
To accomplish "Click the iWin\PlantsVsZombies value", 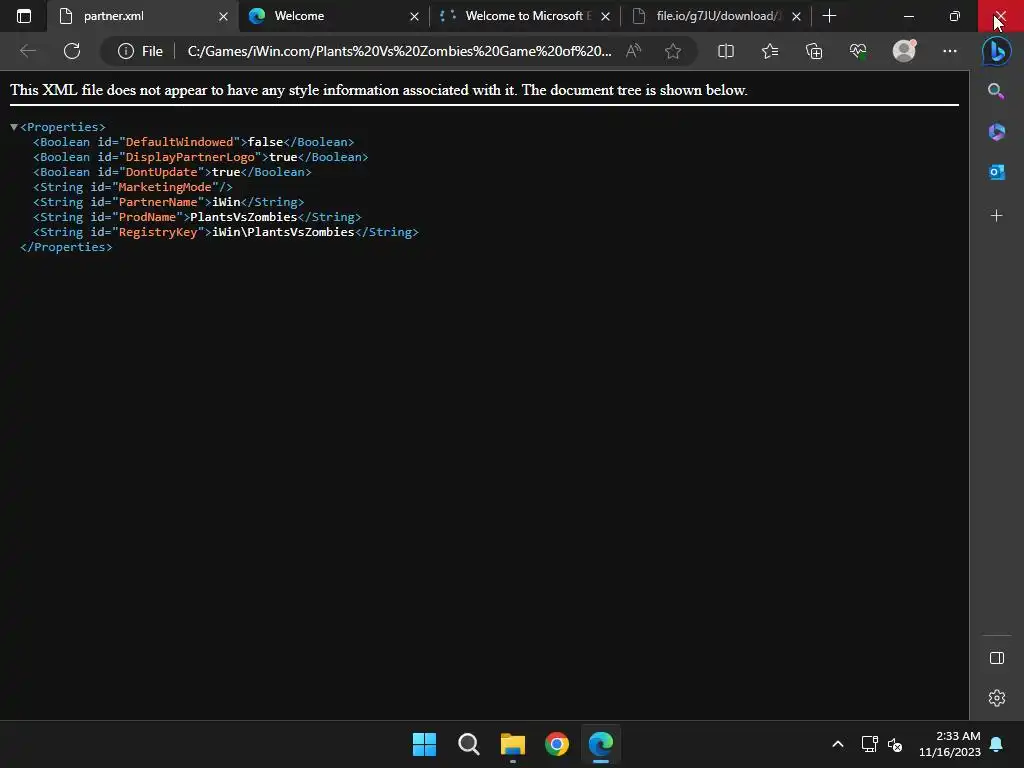I will point(283,232).
